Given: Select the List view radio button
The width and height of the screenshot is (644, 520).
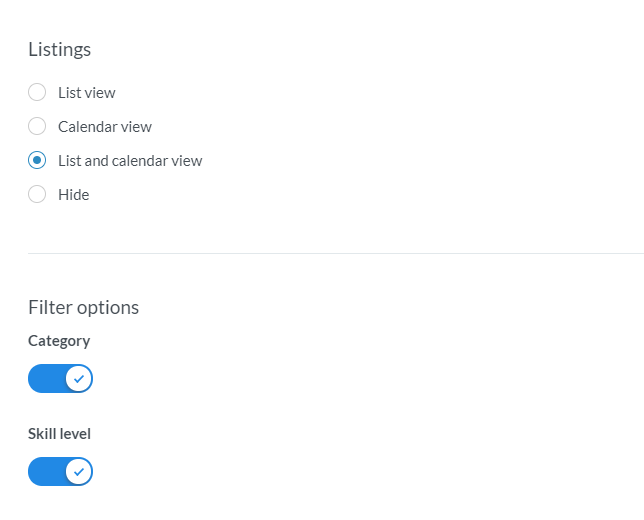Looking at the screenshot, I should pyautogui.click(x=37, y=93).
